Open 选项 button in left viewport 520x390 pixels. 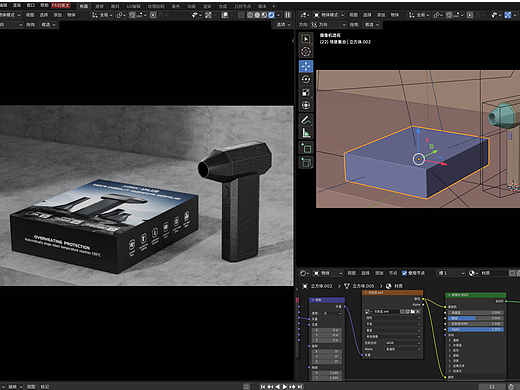pos(283,25)
